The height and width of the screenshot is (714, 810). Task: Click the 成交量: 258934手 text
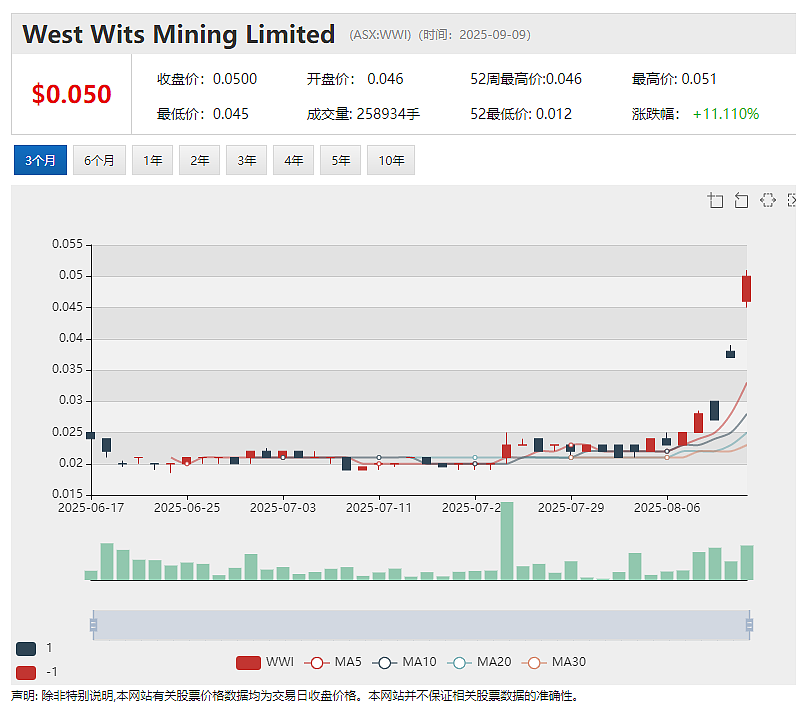tap(363, 114)
